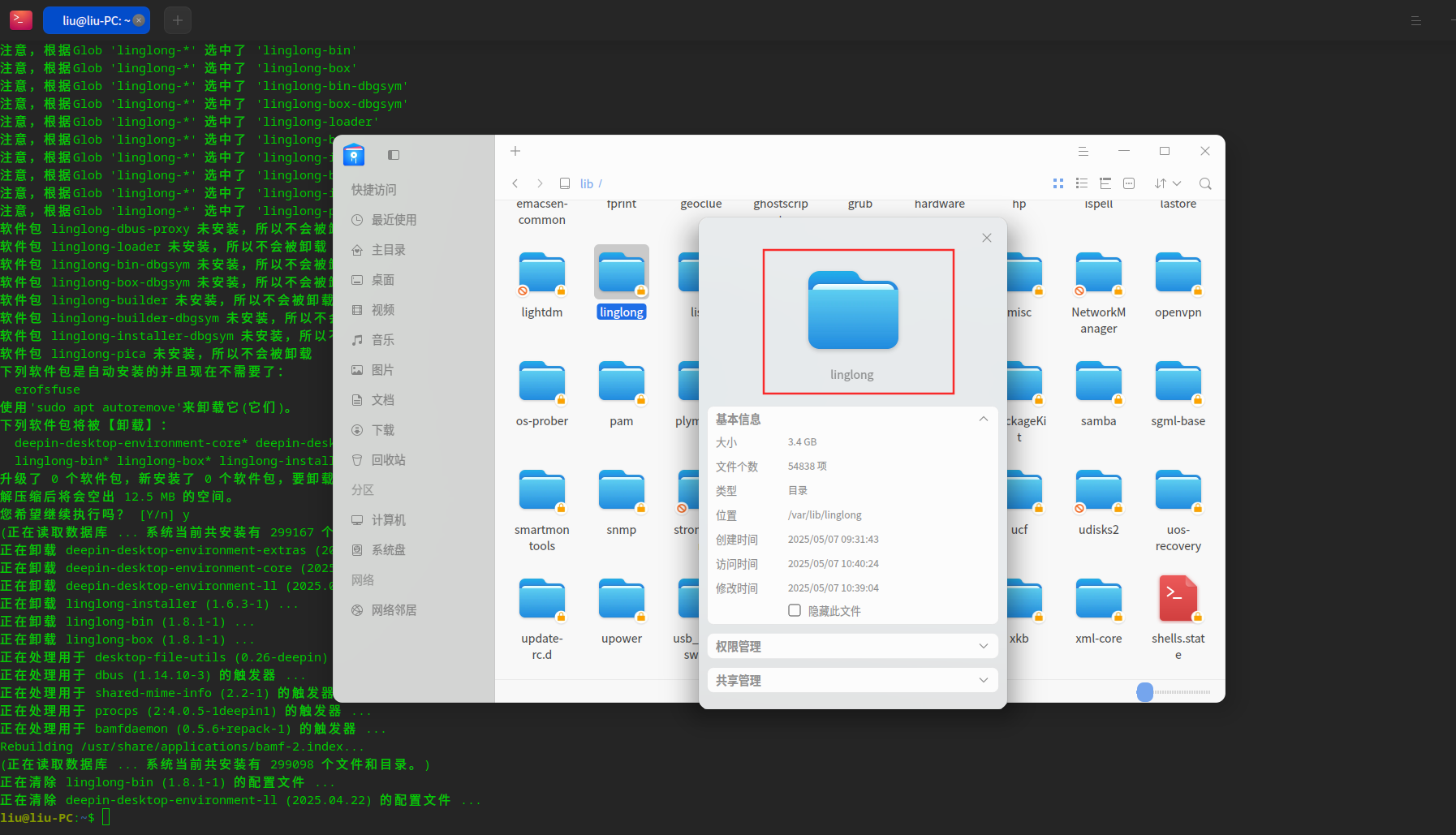Open the openvpn folder

click(x=1178, y=274)
